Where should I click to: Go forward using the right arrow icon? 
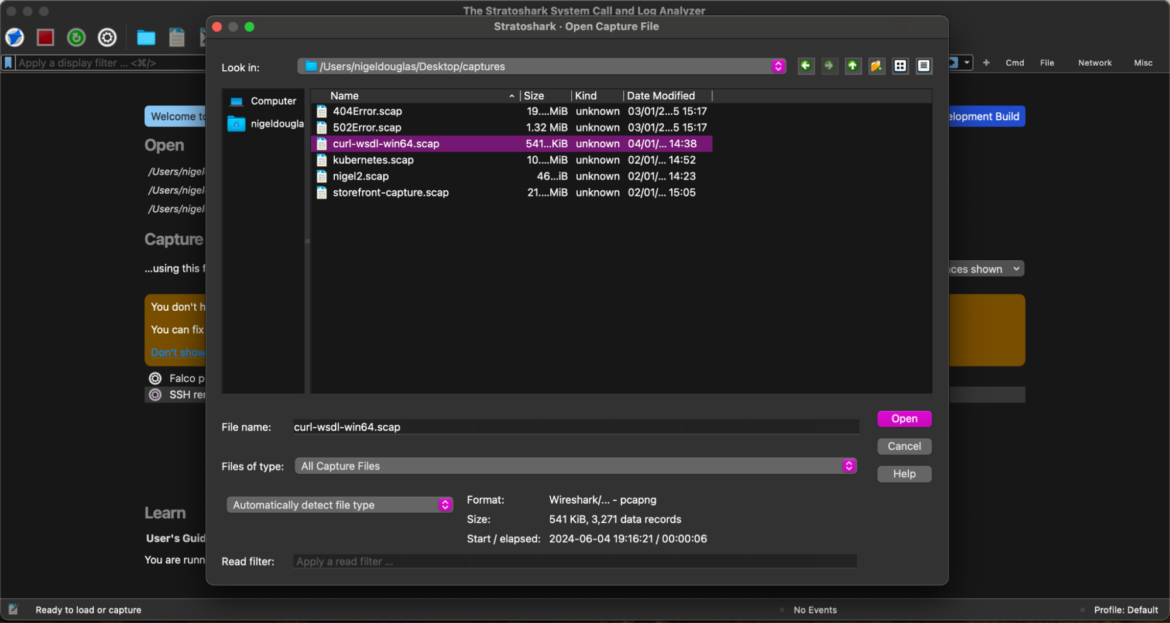pyautogui.click(x=829, y=66)
